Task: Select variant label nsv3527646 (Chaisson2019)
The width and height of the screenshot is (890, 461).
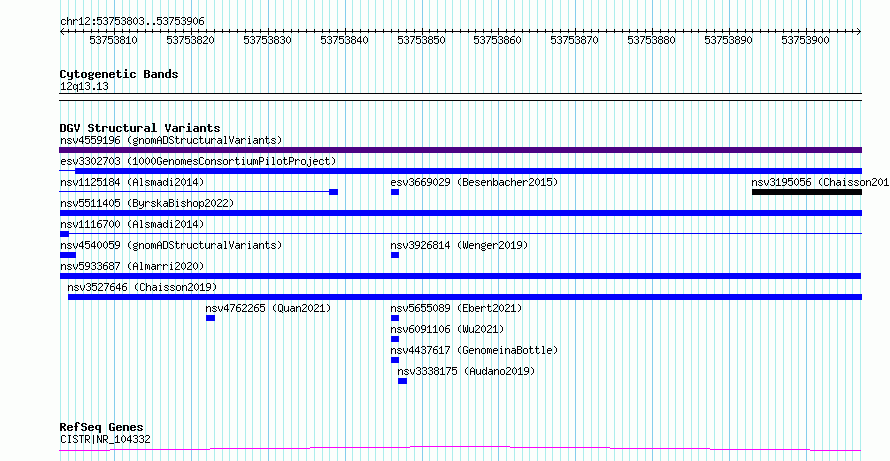Action: (x=142, y=287)
